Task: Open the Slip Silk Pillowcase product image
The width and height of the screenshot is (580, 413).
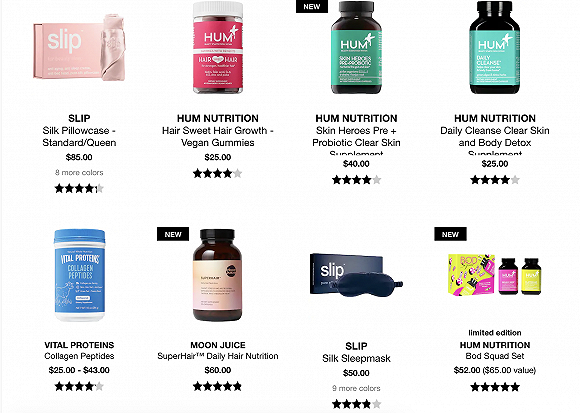Action: [x=79, y=47]
